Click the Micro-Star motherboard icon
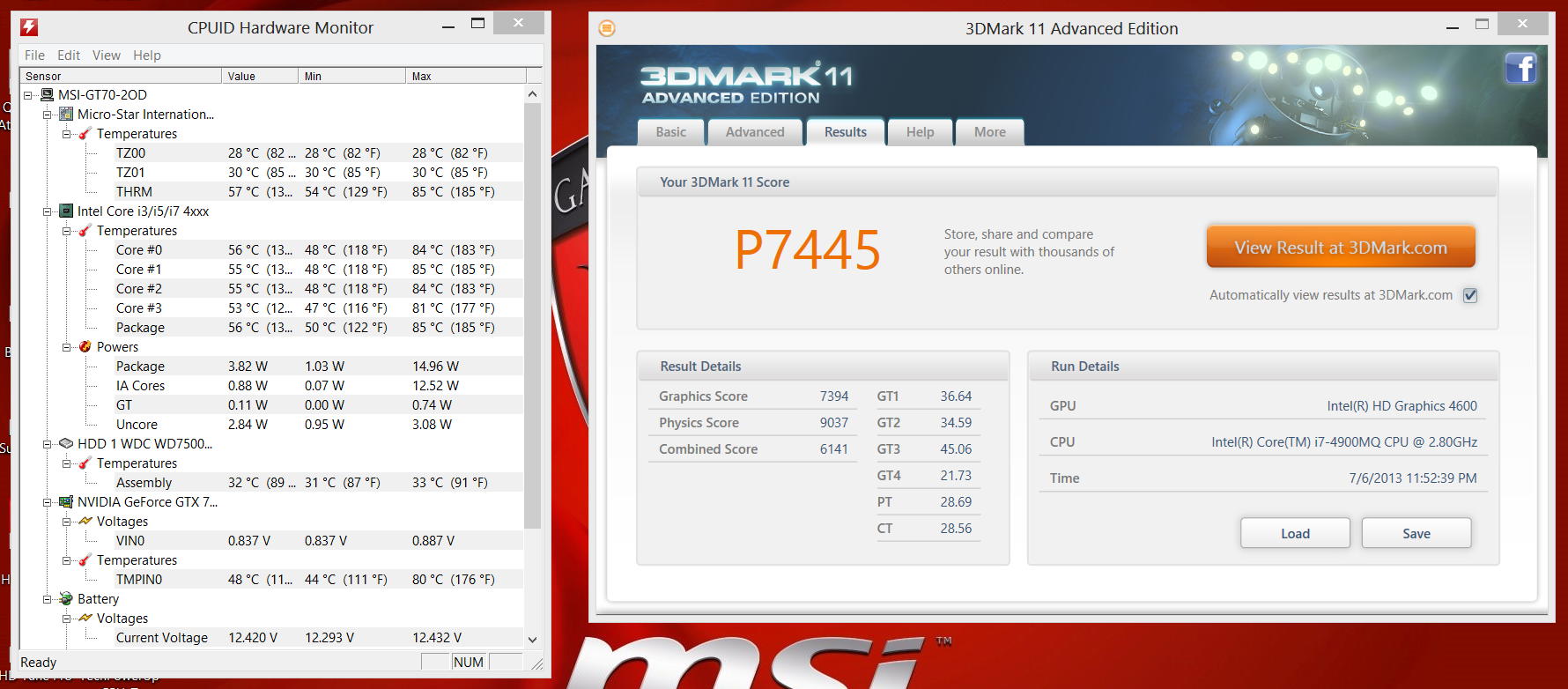1568x689 pixels. (66, 114)
